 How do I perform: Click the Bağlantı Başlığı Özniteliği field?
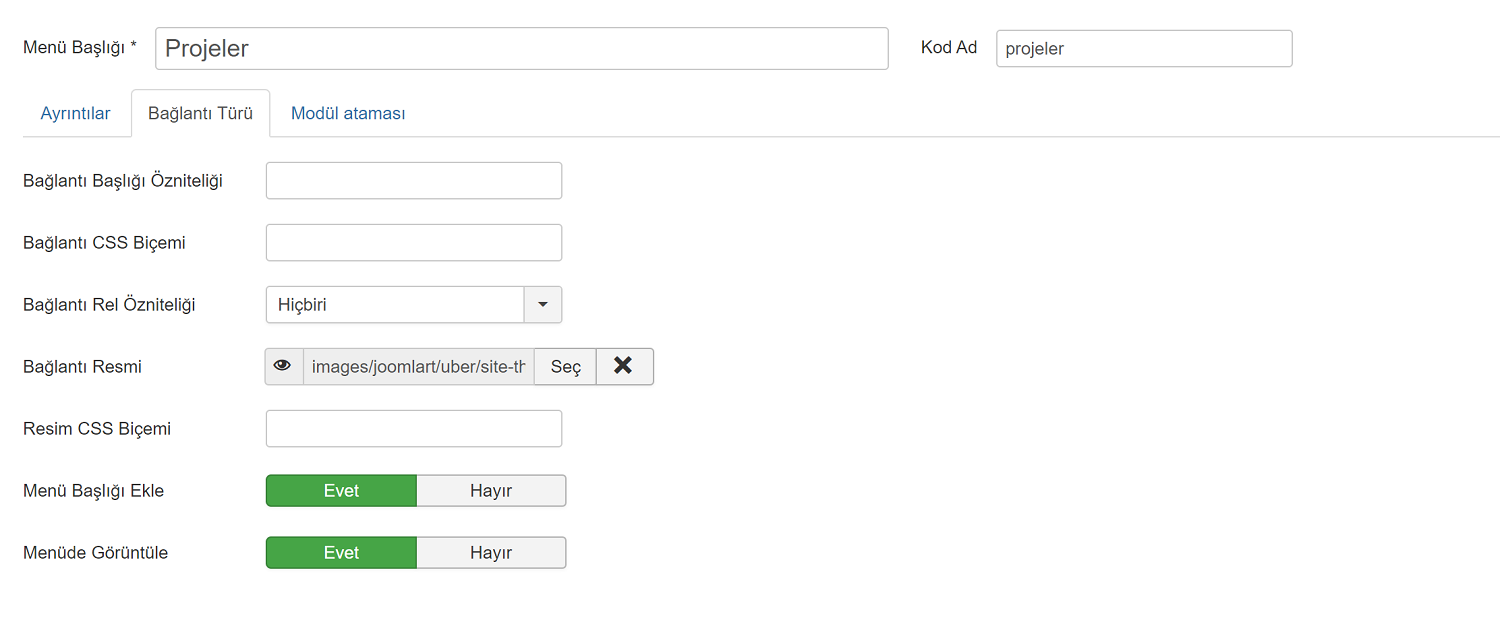pos(414,181)
